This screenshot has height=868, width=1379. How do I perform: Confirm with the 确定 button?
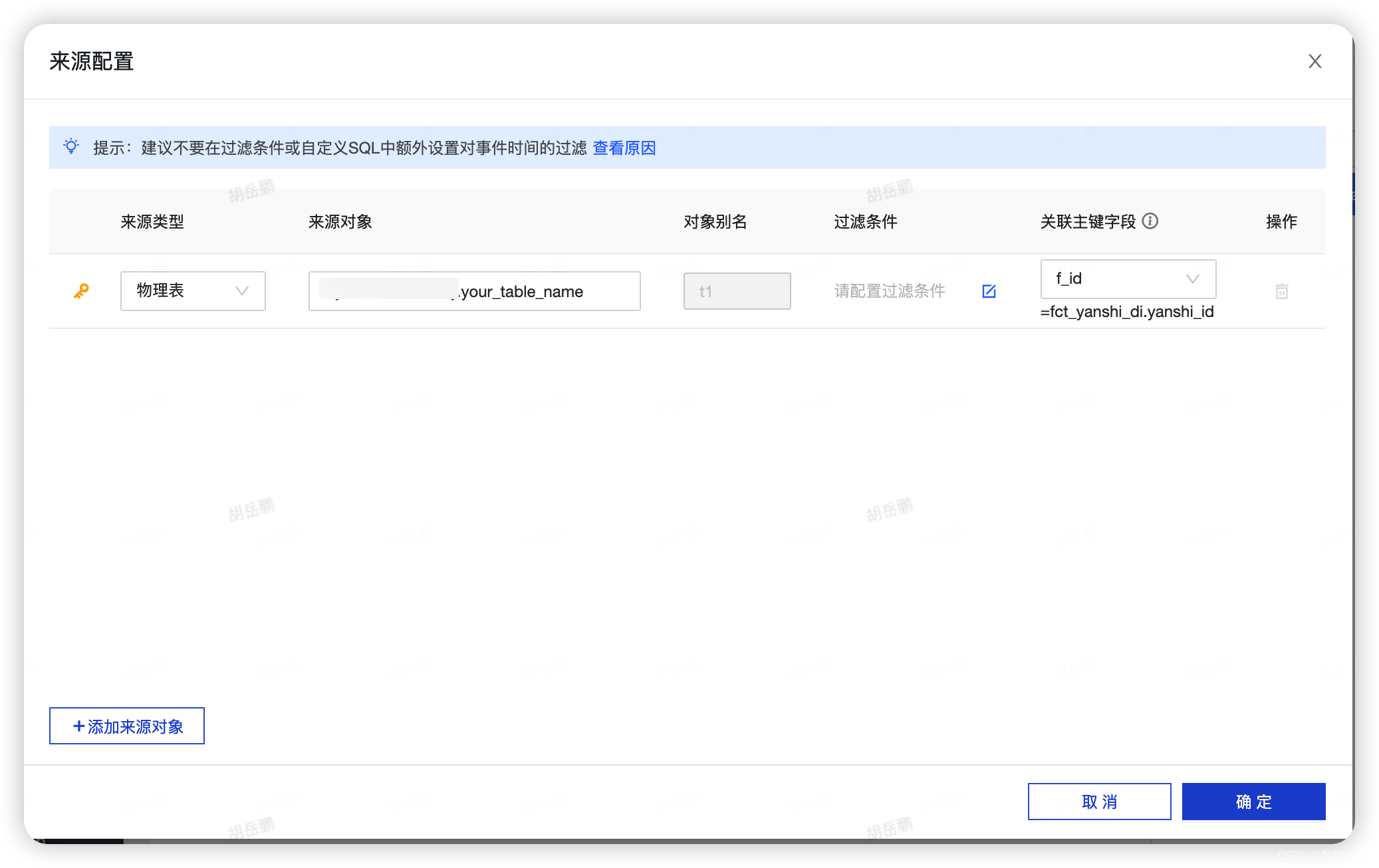coord(1253,802)
